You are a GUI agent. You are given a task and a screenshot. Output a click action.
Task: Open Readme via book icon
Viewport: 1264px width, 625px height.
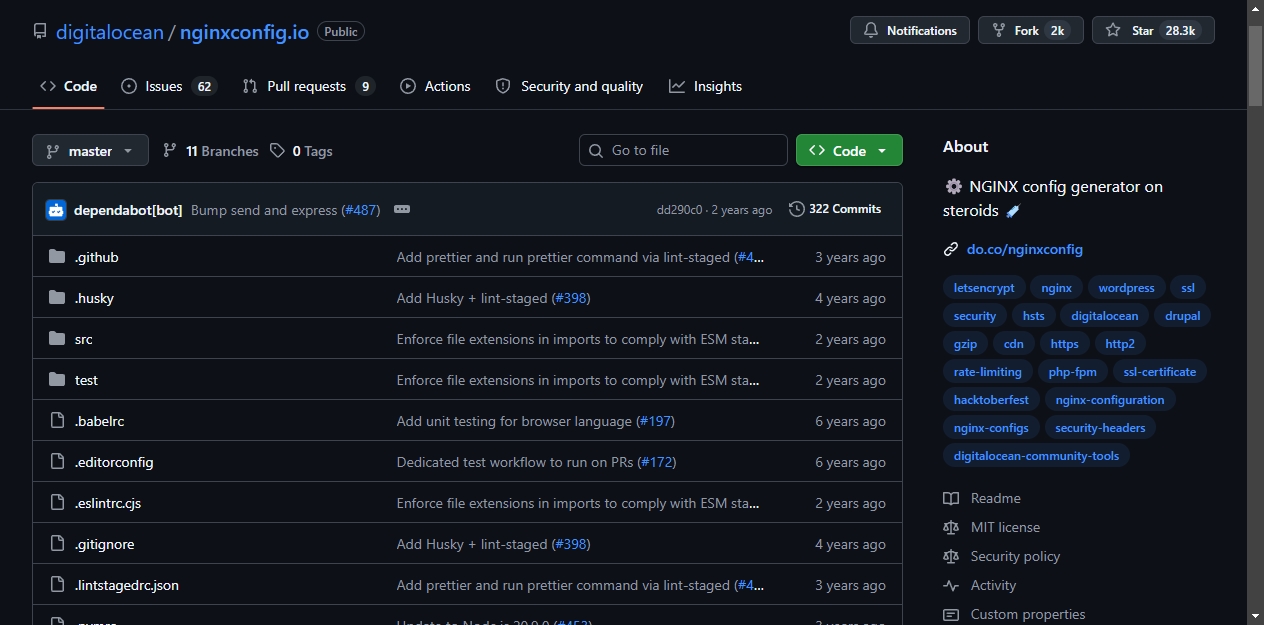coord(951,498)
